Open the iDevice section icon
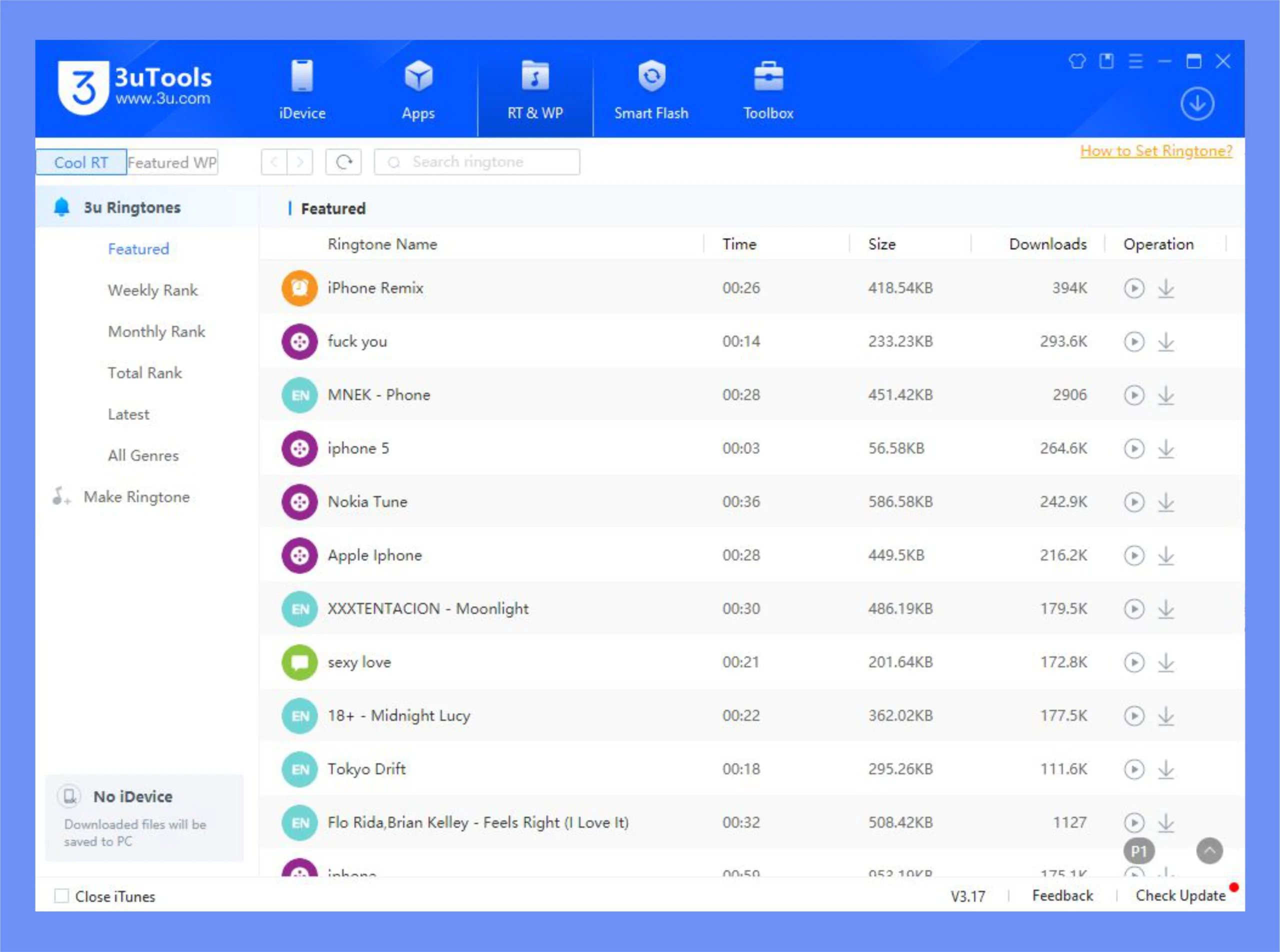 [302, 76]
